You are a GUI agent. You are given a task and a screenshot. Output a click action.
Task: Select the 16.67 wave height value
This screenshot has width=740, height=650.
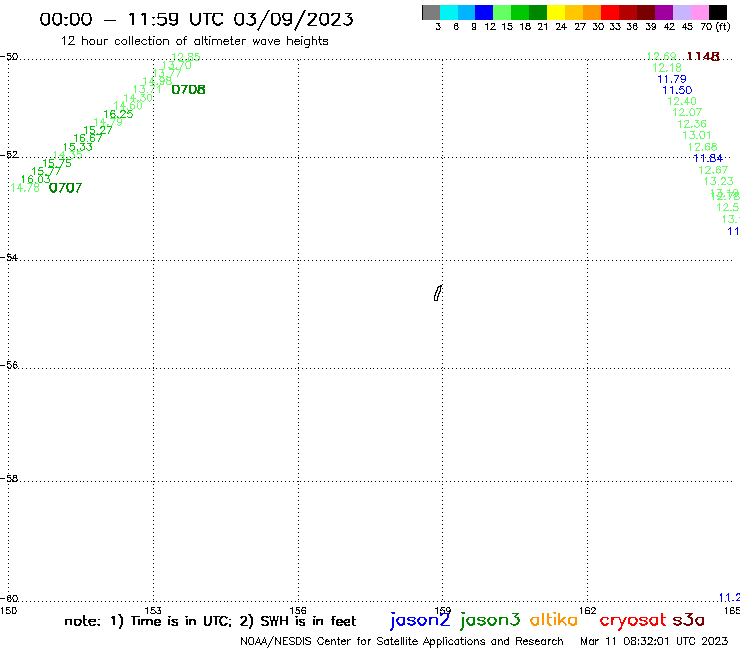[88, 138]
